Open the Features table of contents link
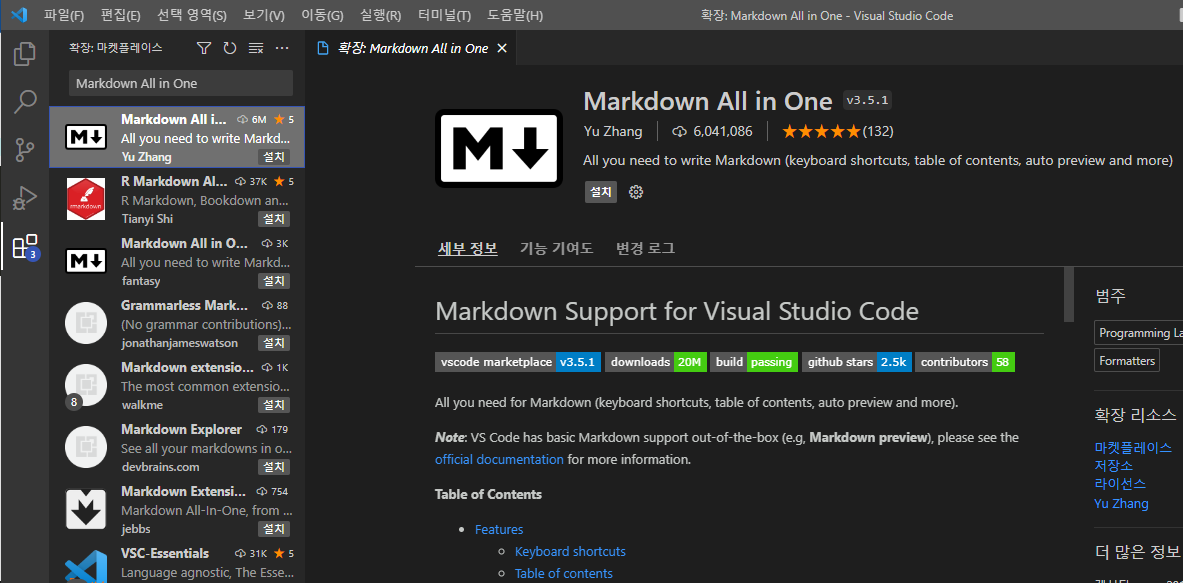 point(499,529)
